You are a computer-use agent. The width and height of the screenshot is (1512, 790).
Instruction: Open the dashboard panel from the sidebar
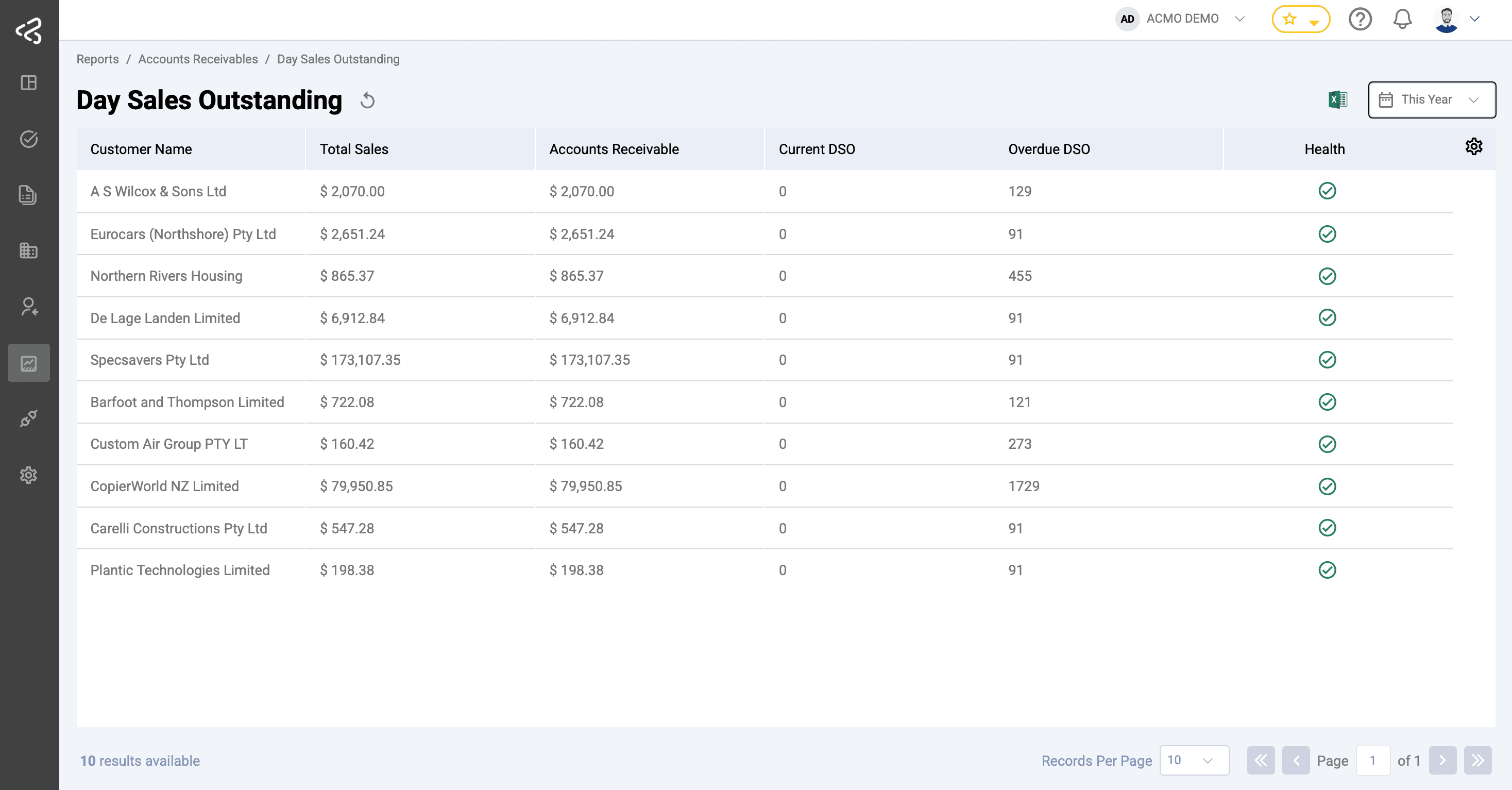pyautogui.click(x=29, y=83)
